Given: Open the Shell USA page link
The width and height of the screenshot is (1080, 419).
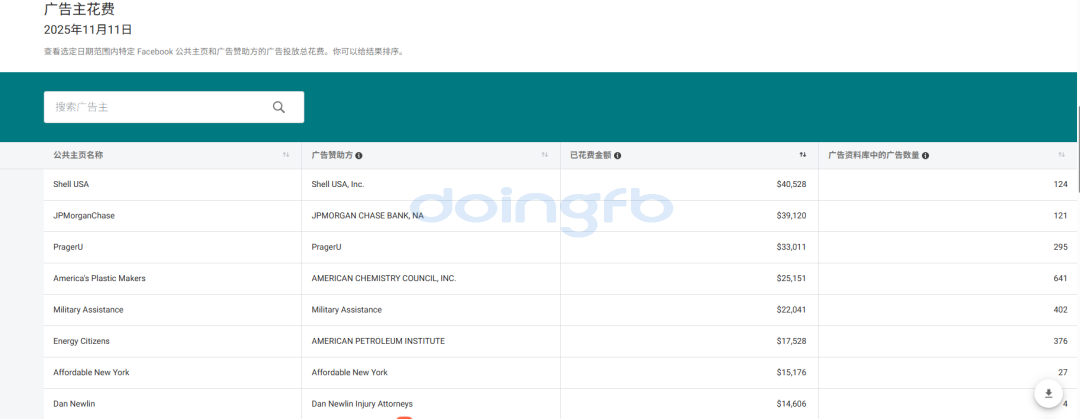Looking at the screenshot, I should [71, 184].
